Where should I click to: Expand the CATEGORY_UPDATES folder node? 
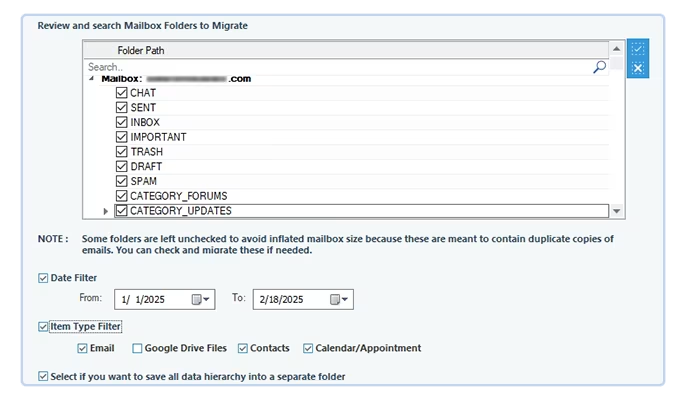point(107,211)
